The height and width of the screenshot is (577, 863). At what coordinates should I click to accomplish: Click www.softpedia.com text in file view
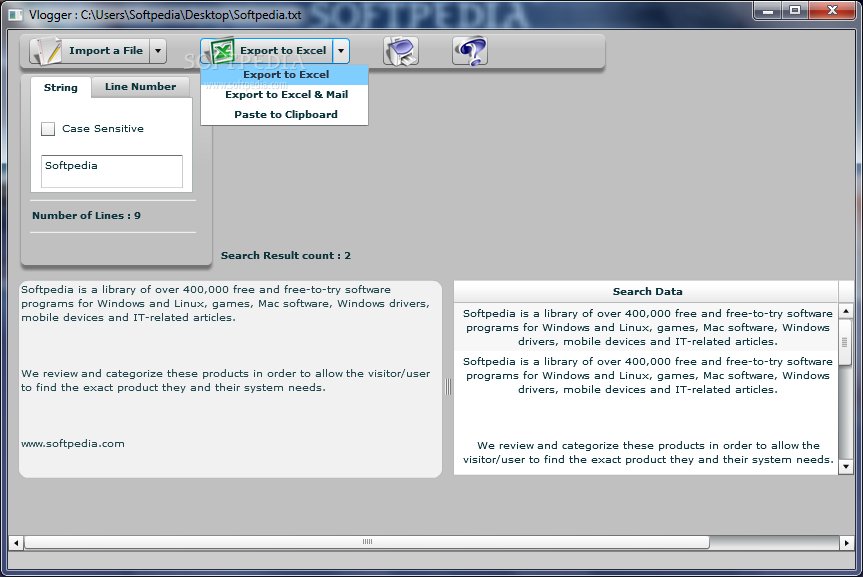73,444
